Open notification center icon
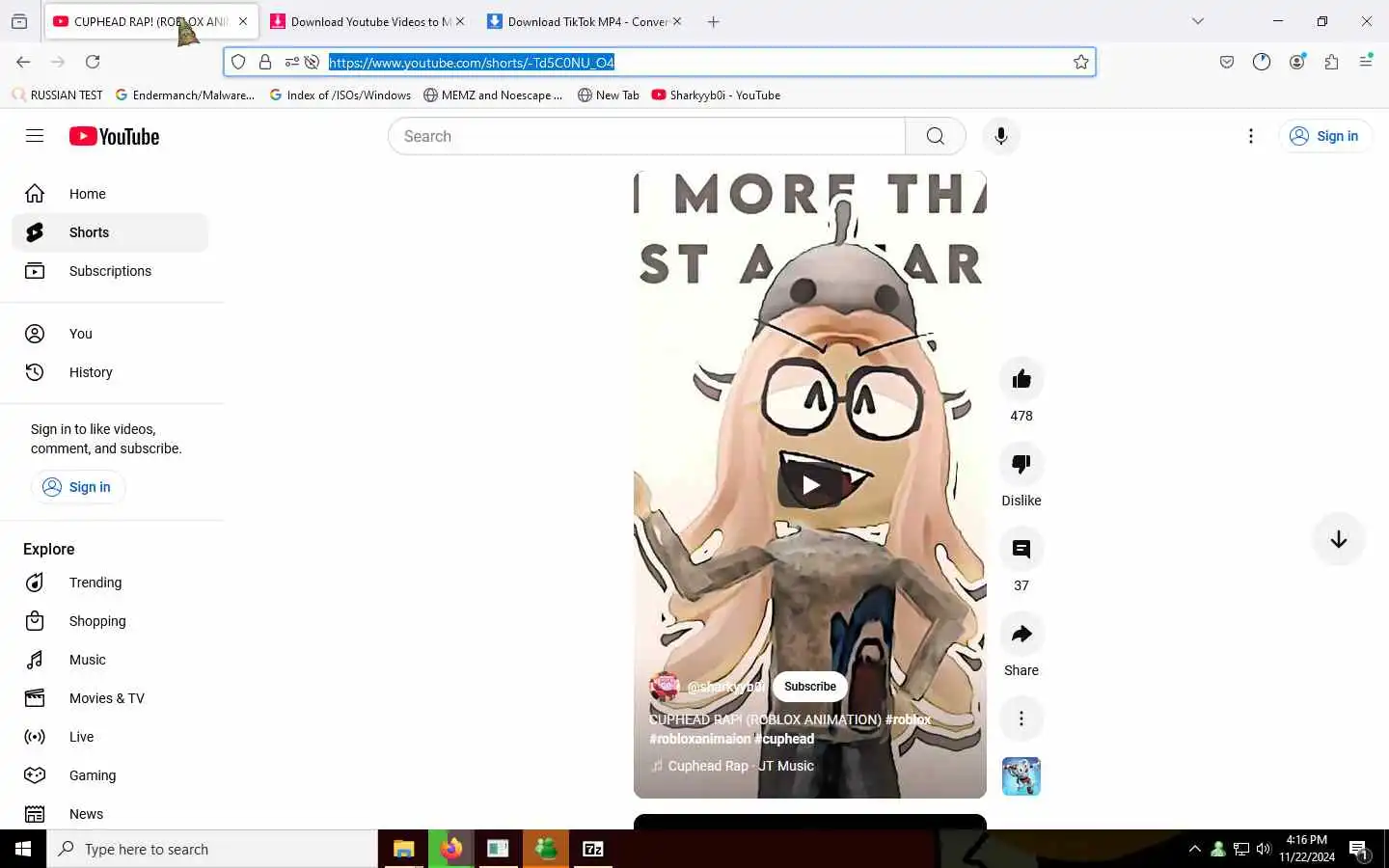This screenshot has height=868, width=1389. click(1359, 850)
